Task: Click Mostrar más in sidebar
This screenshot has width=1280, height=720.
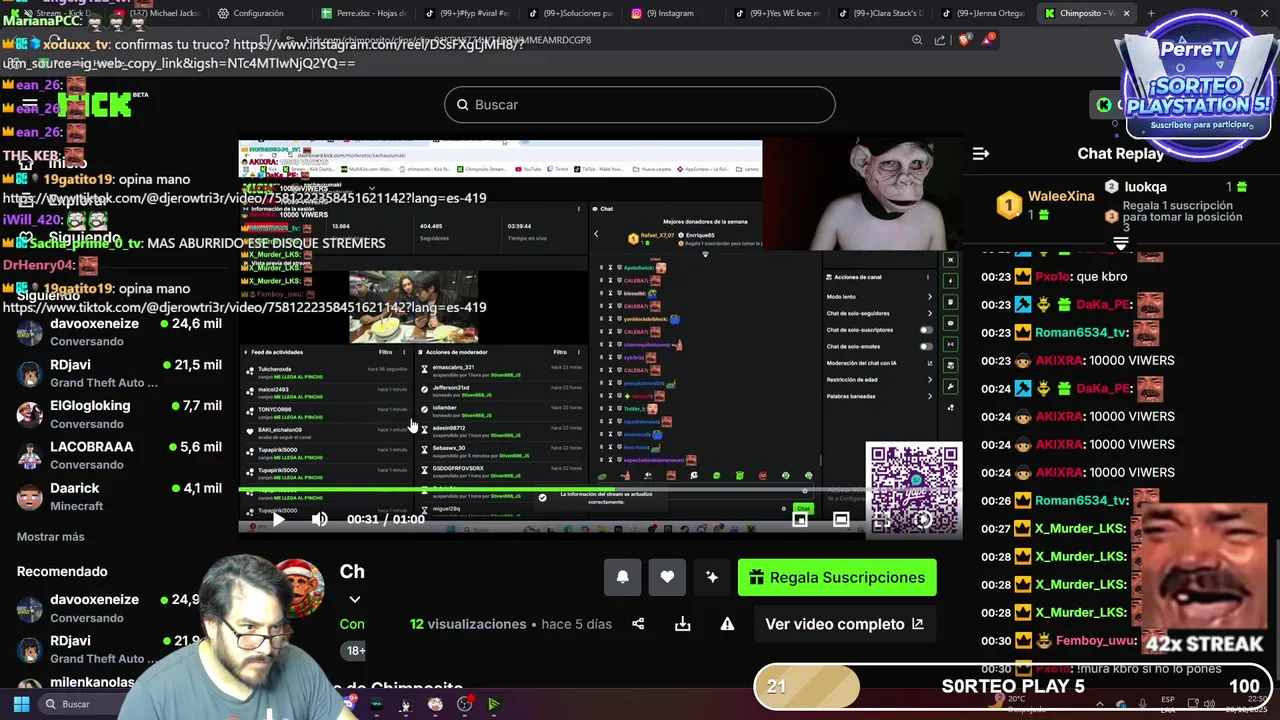Action: tap(51, 537)
